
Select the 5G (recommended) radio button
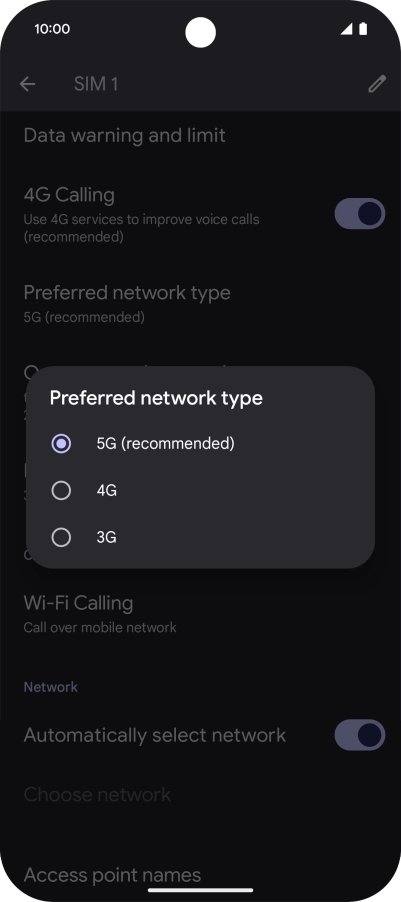pos(61,444)
